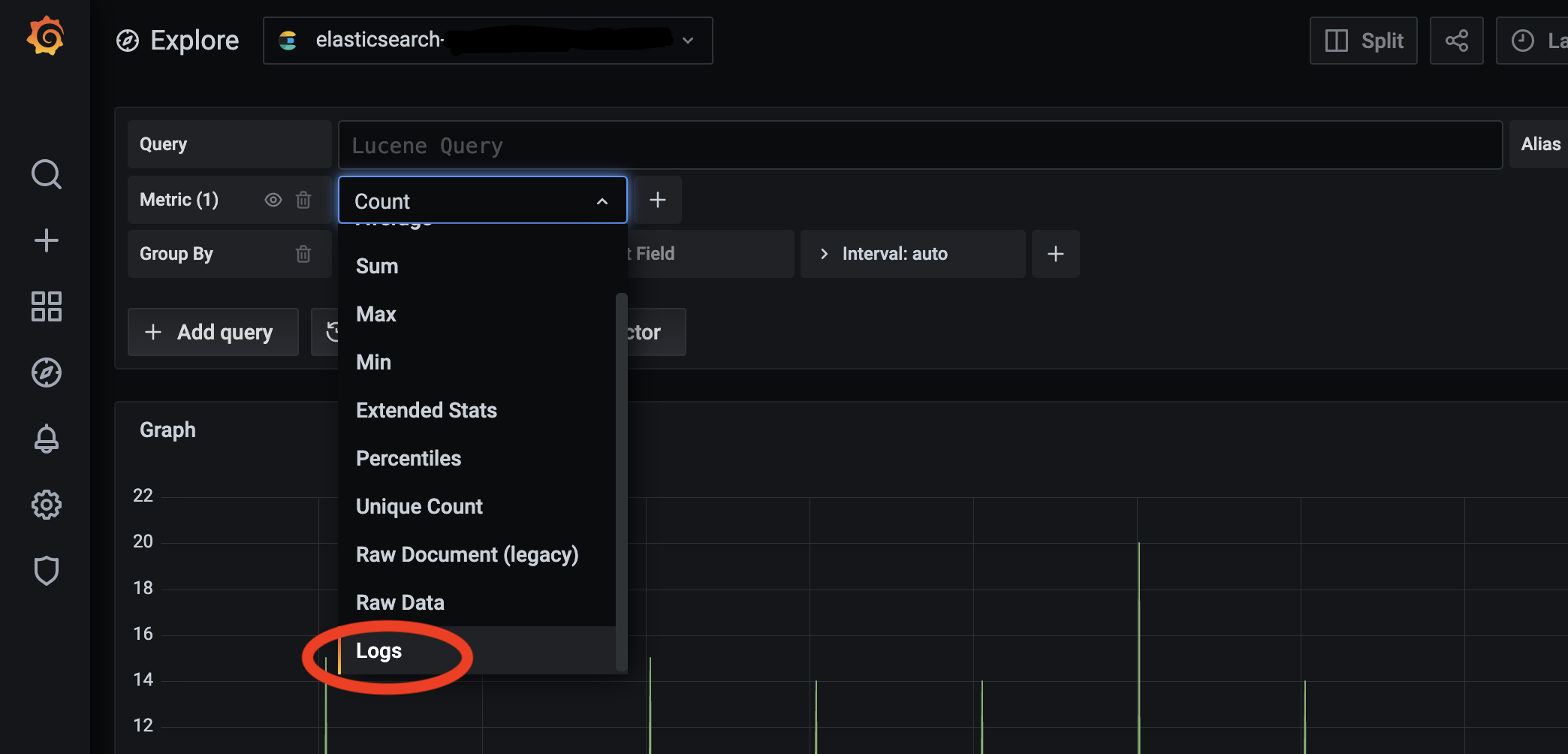Image resolution: width=1568 pixels, height=754 pixels.
Task: Open the Server Admin shield icon
Action: (x=46, y=571)
